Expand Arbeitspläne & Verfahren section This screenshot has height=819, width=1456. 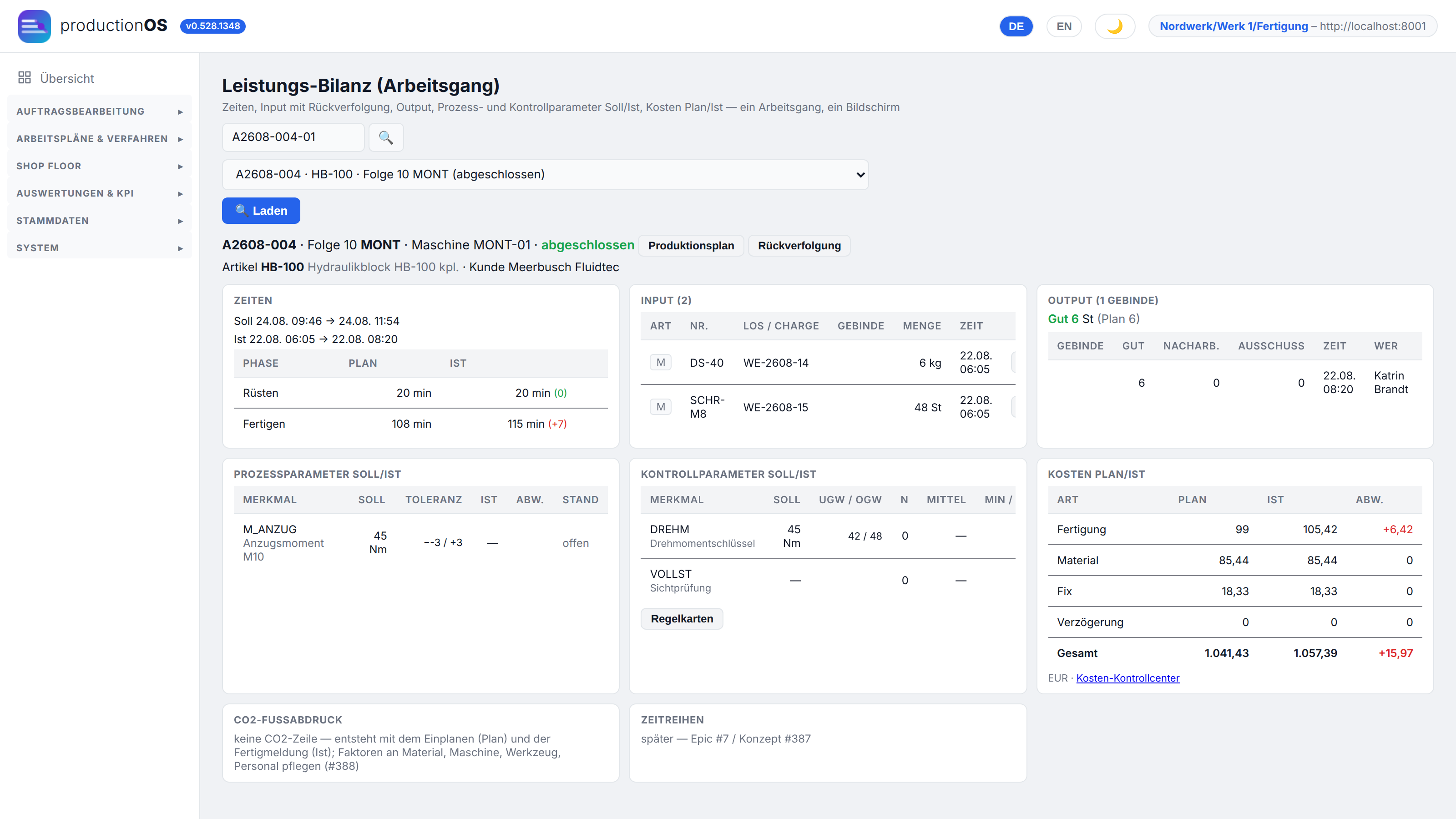(x=100, y=138)
